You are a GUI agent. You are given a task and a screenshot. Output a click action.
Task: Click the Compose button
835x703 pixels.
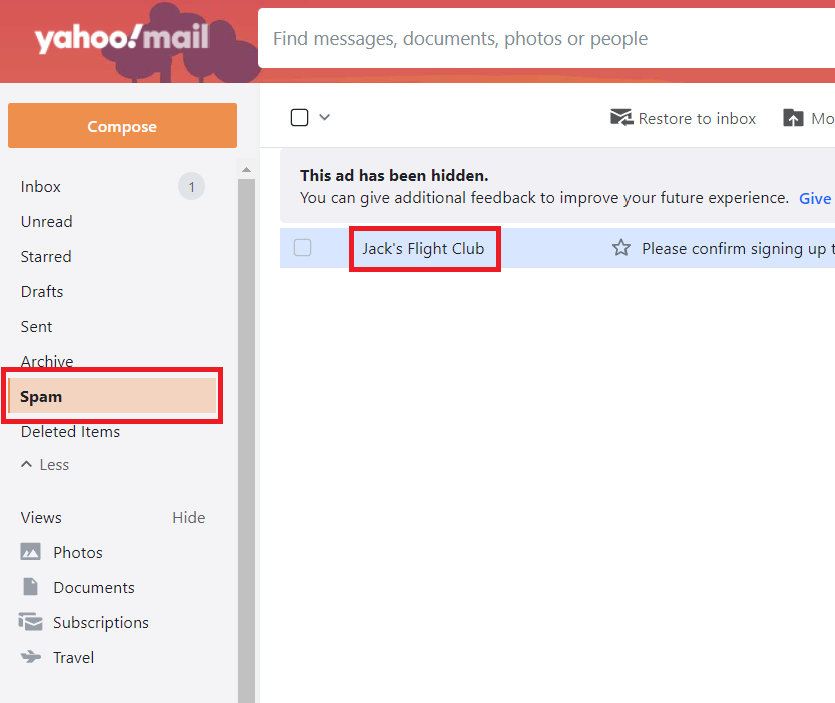[121, 125]
